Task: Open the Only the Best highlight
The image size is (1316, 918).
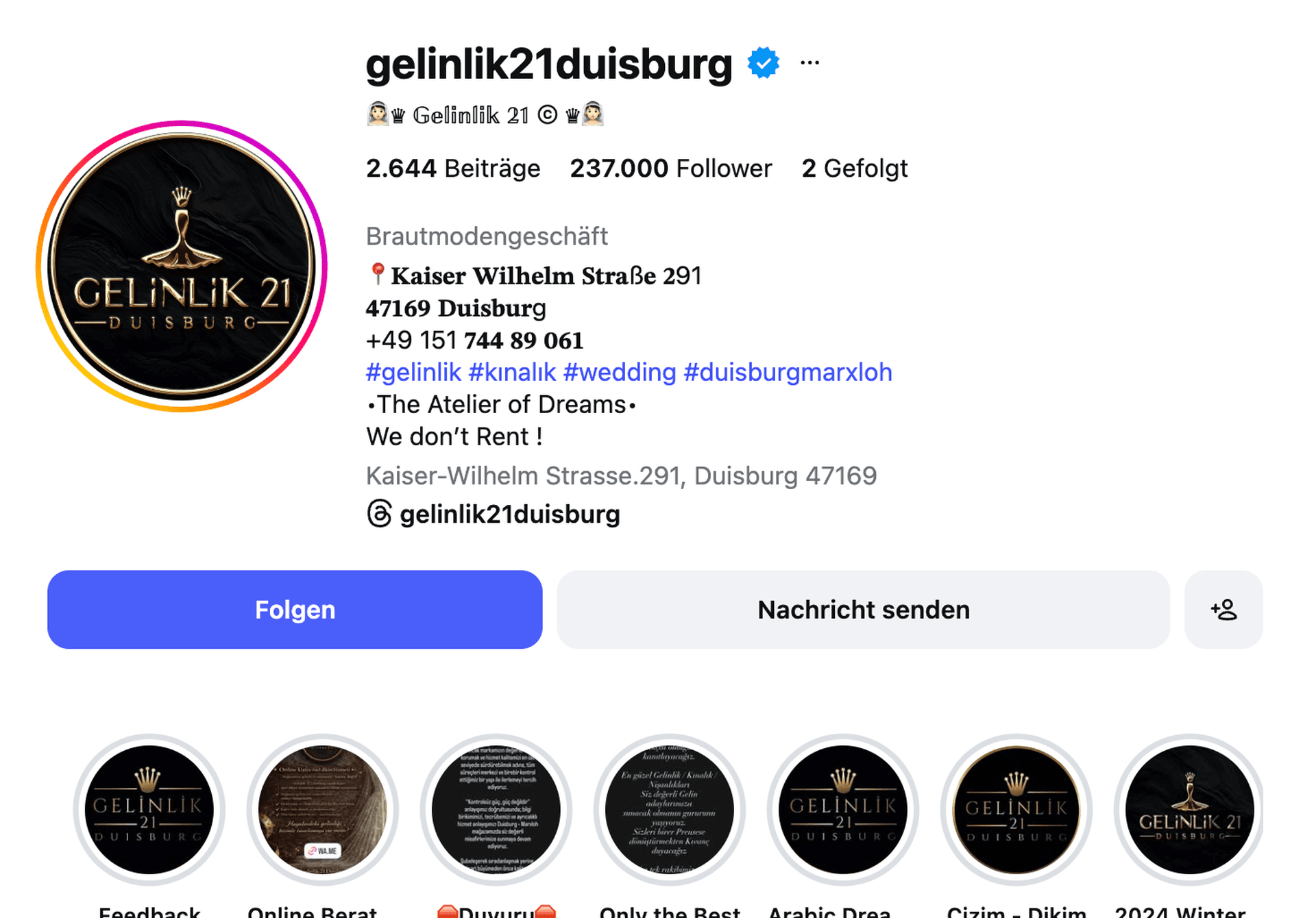Action: pos(670,810)
